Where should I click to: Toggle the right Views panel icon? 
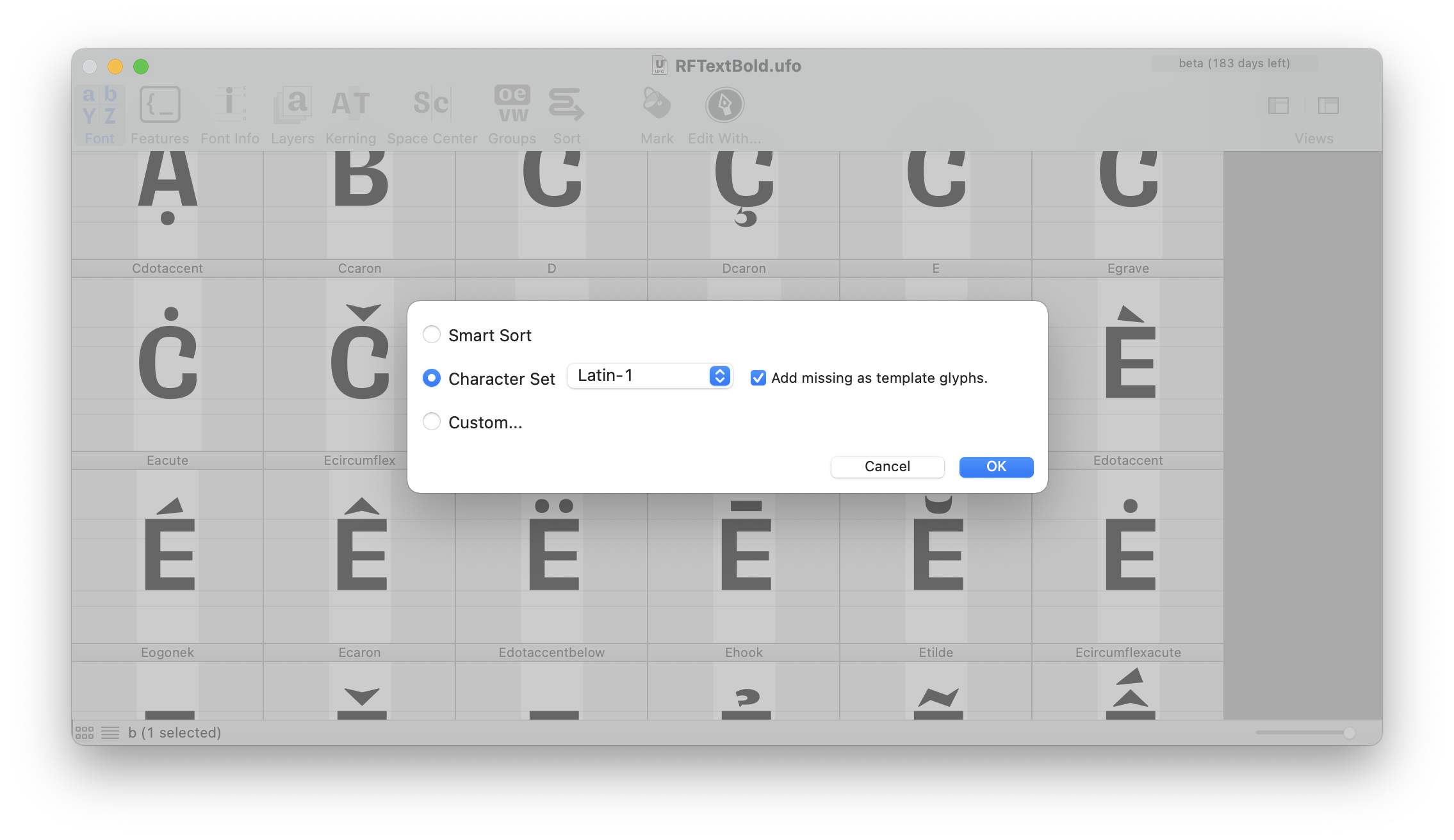click(1328, 106)
